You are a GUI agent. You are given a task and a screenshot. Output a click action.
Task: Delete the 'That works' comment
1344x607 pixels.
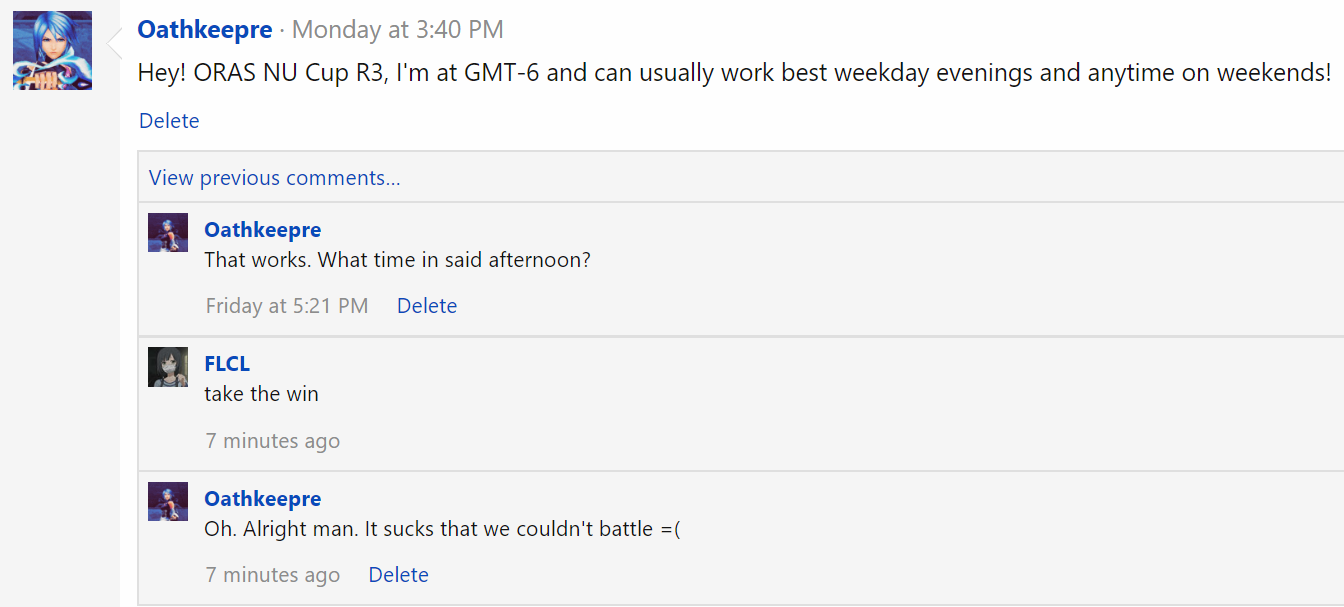pyautogui.click(x=427, y=306)
